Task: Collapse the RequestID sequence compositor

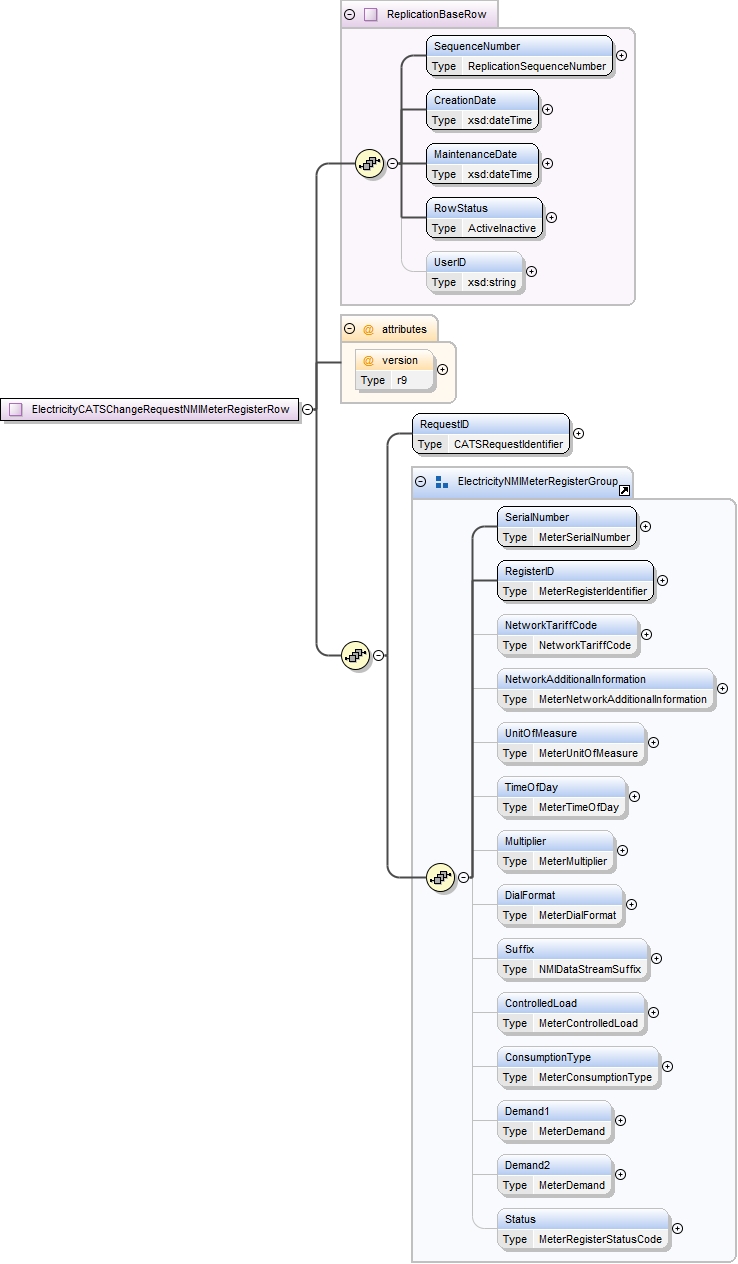Action: coord(378,655)
